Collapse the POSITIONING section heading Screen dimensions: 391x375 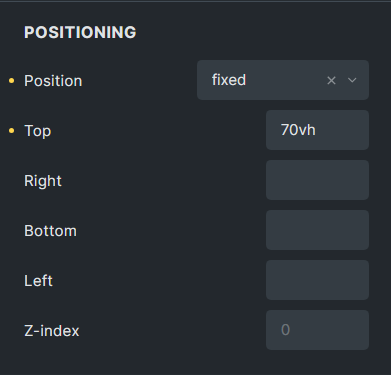click(80, 32)
